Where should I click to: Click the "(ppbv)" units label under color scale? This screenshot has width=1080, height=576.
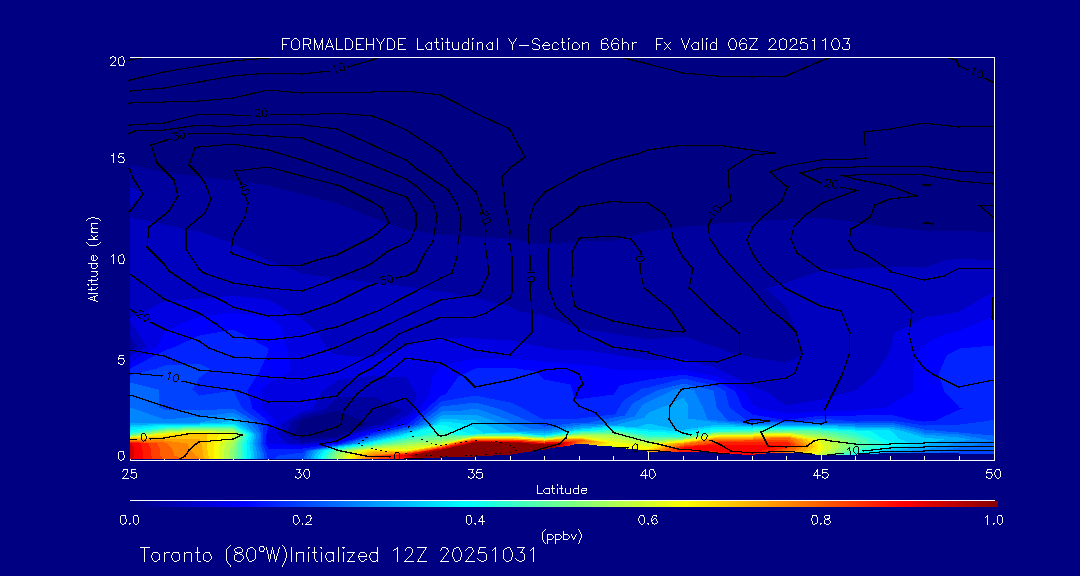pyautogui.click(x=562, y=536)
